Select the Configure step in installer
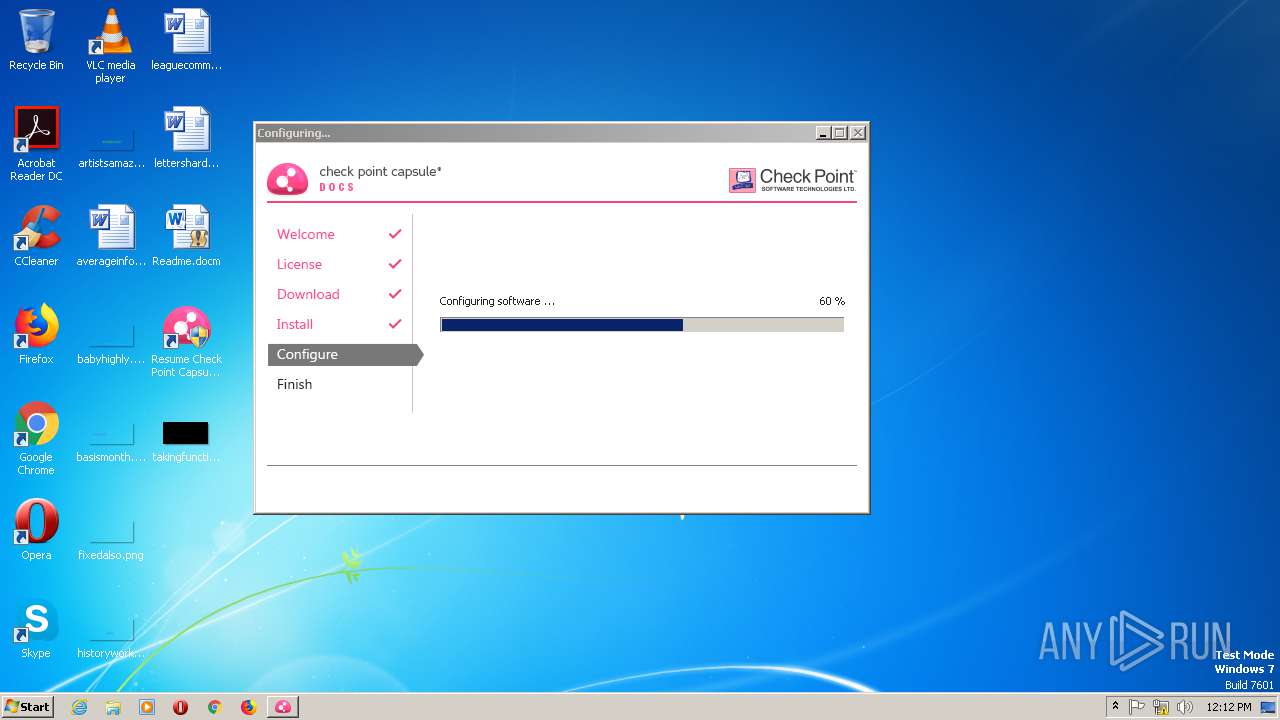1280x720 pixels. click(x=345, y=355)
